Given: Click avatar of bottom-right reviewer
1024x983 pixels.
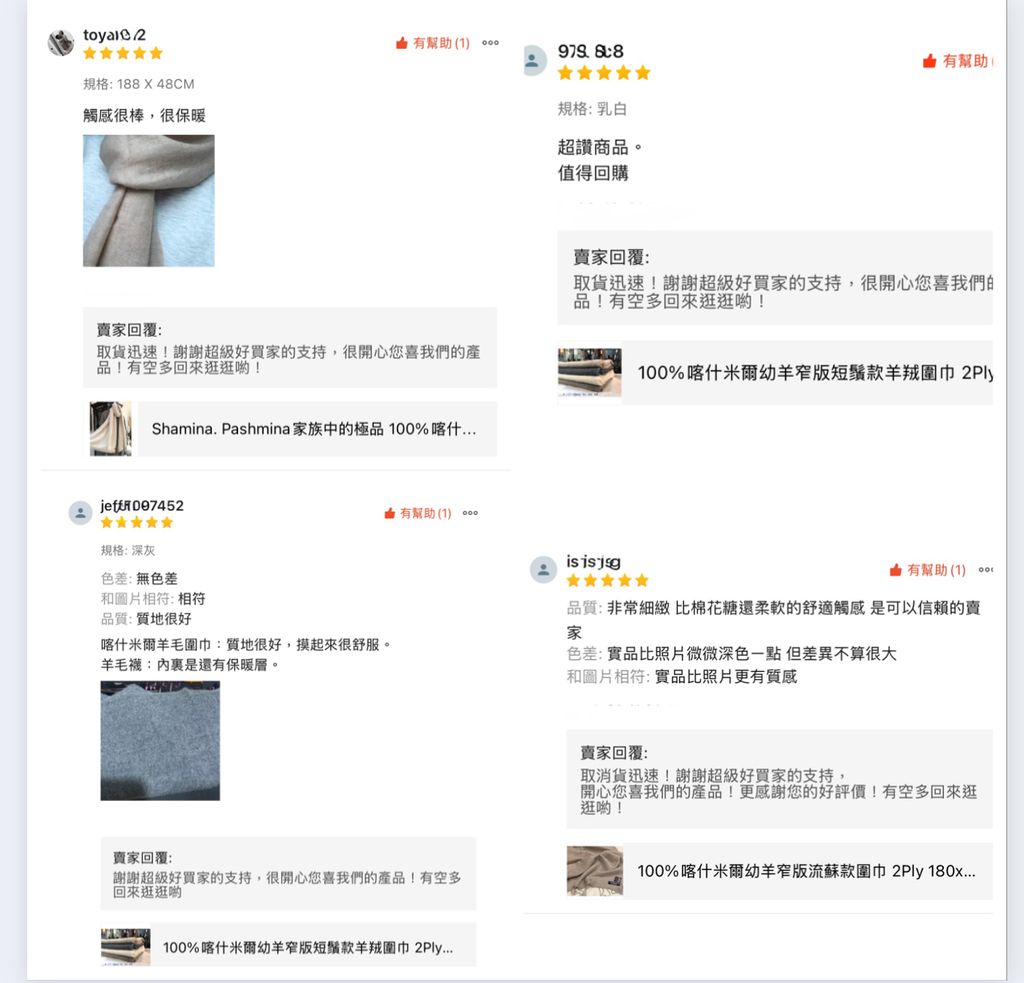Looking at the screenshot, I should click(543, 570).
